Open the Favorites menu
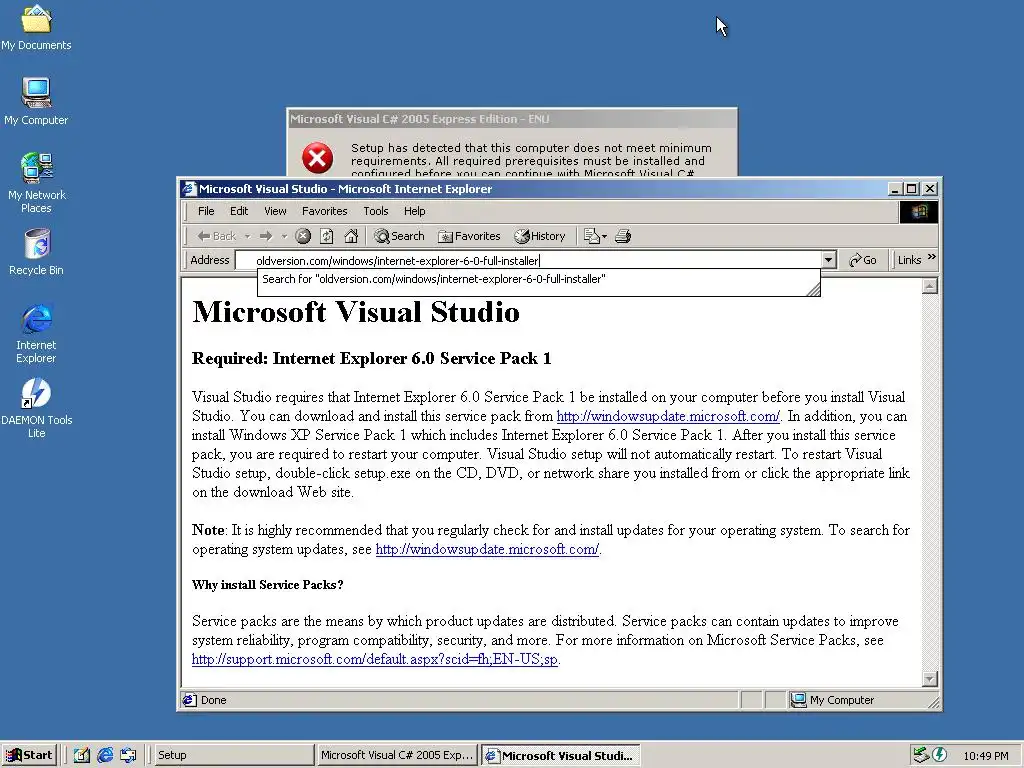 click(x=325, y=211)
